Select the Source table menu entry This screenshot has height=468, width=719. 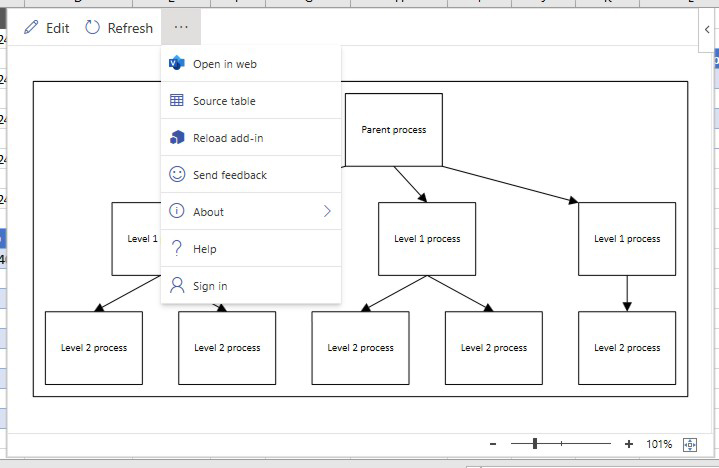pos(251,100)
